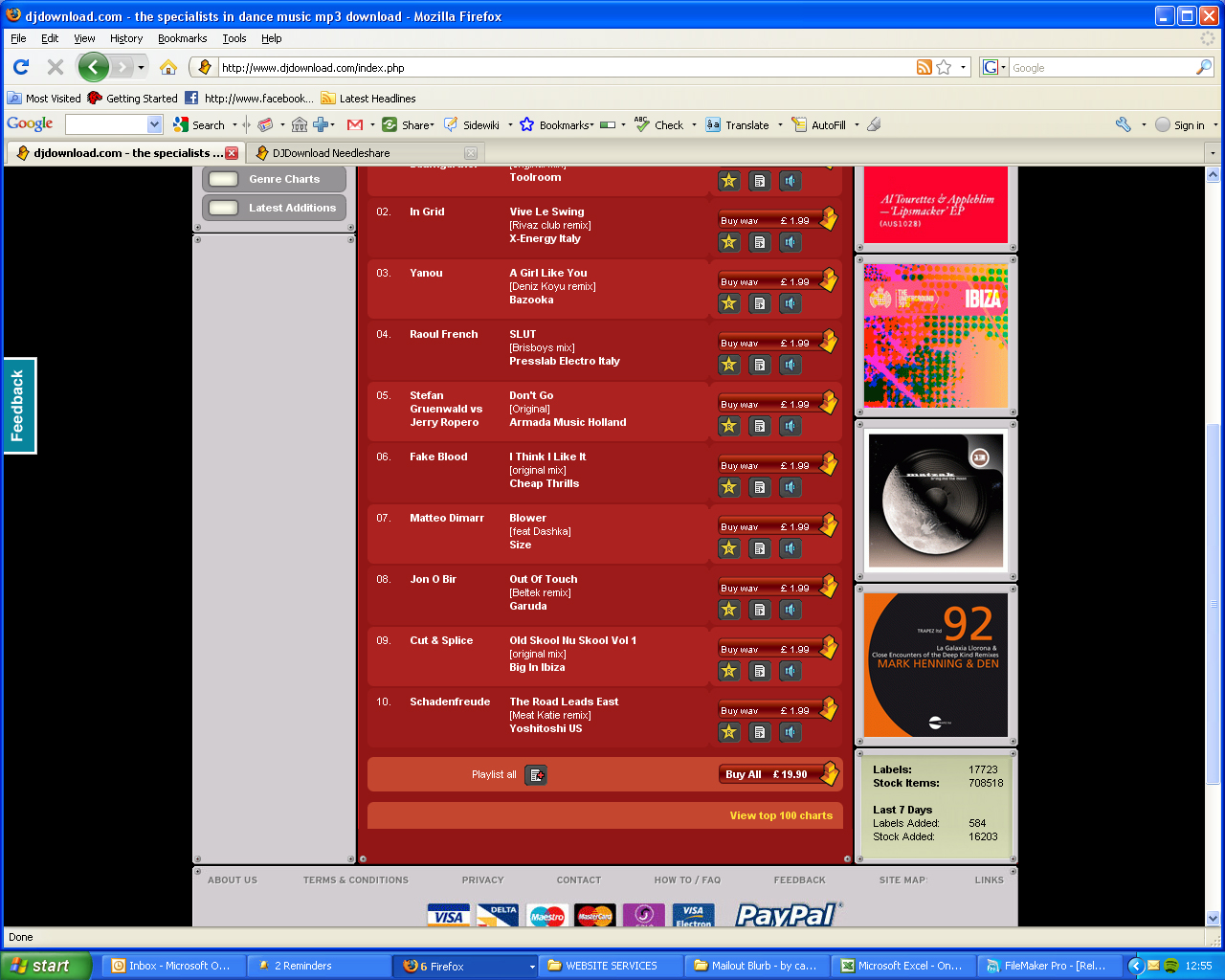Preview the Out Of Touch track audio
This screenshot has height=980, width=1225.
pos(790,610)
